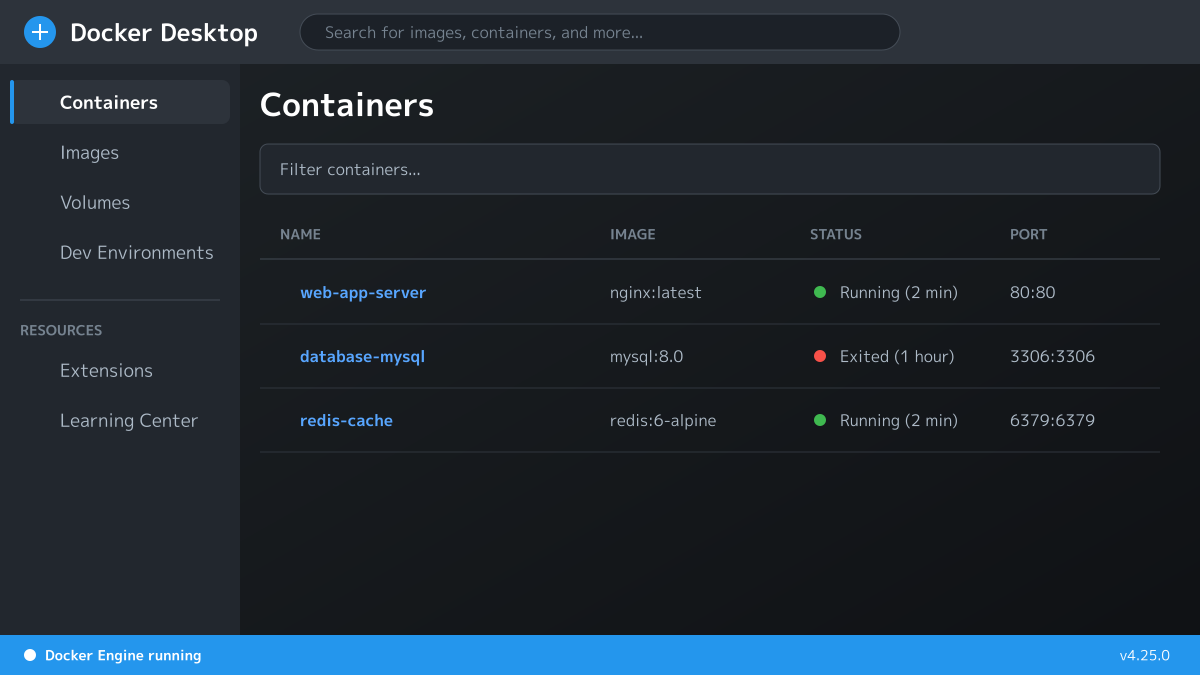The image size is (1200, 675).
Task: Click the white Docker Engine status dot
Action: (x=30, y=655)
